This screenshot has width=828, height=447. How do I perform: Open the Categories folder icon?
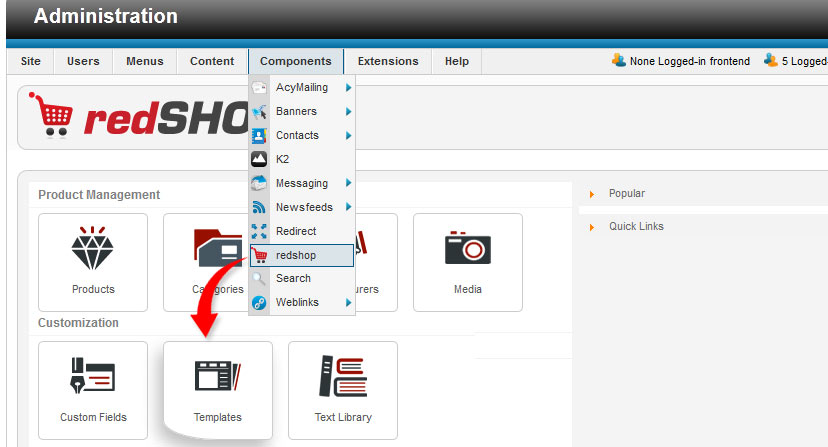[218, 247]
